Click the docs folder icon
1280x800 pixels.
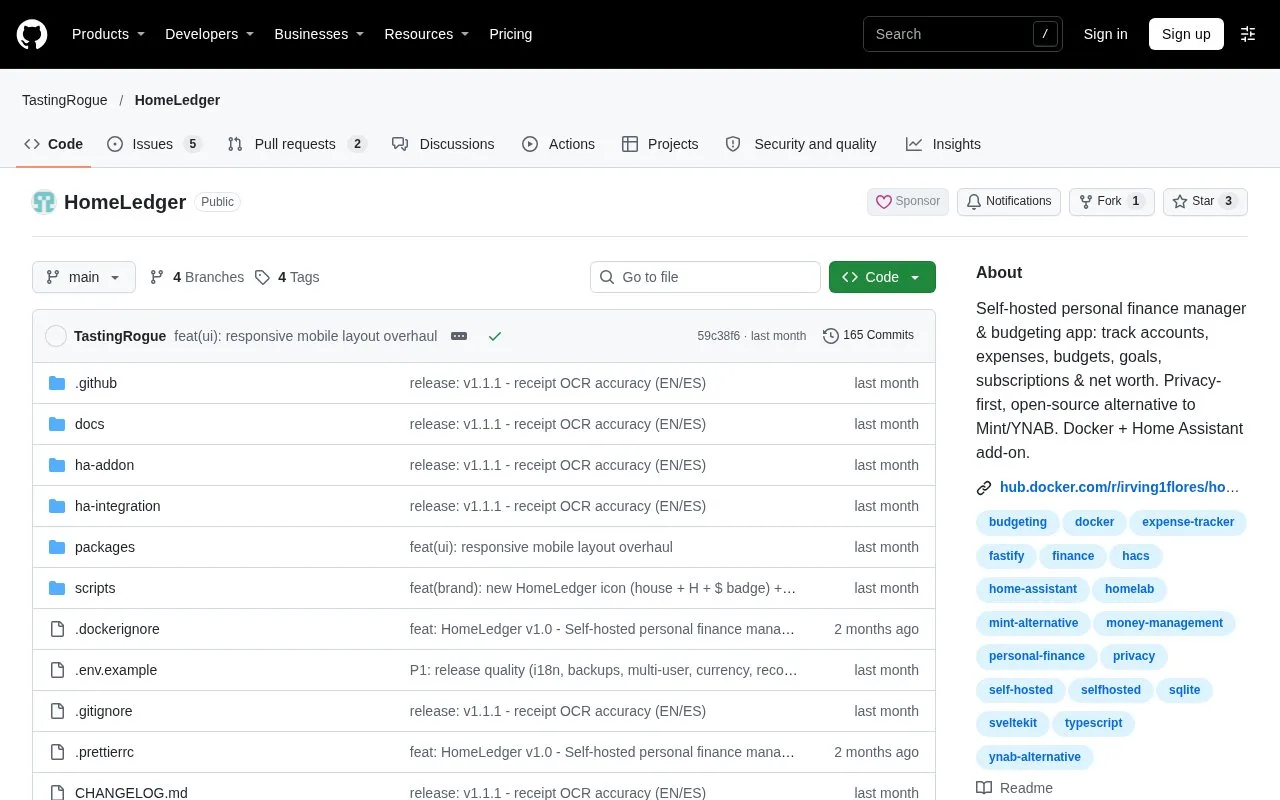pos(57,424)
